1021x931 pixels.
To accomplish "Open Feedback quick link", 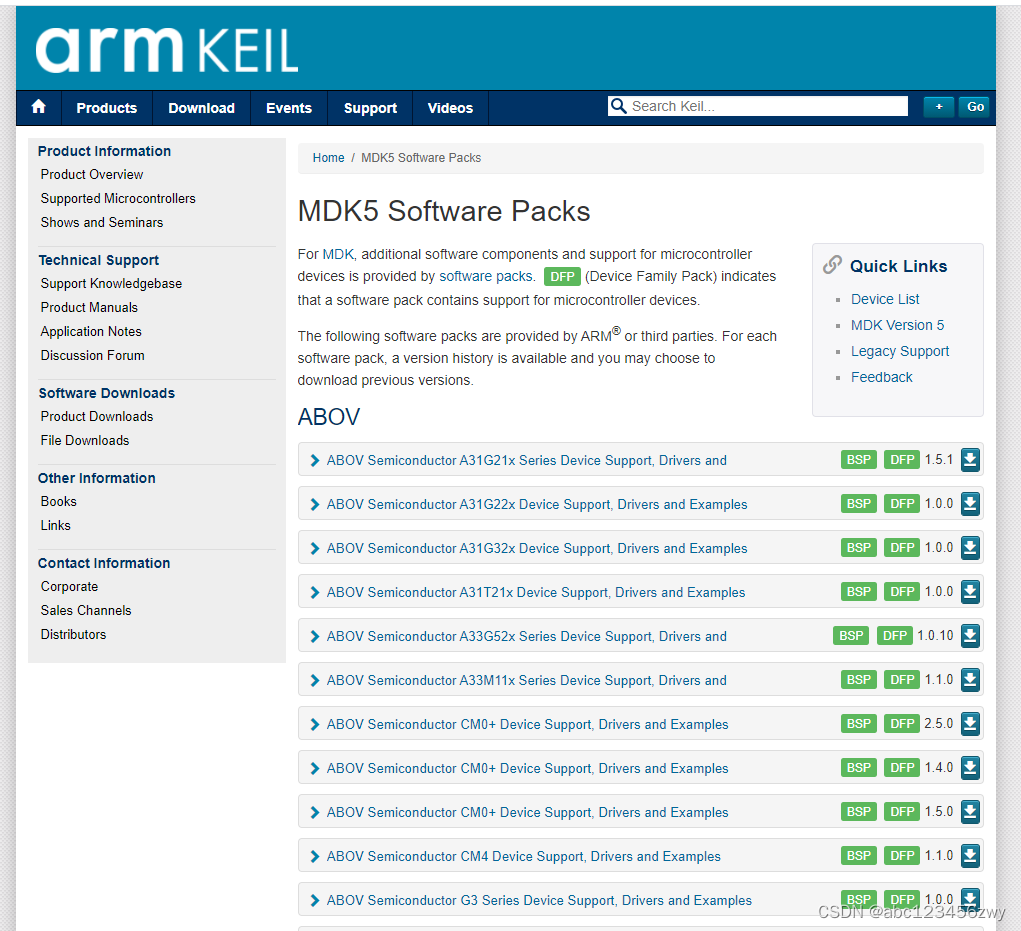I will [x=882, y=377].
